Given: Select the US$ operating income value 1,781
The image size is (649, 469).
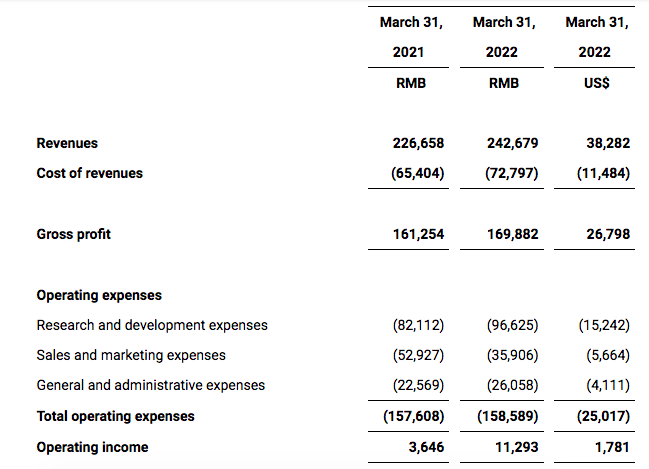Looking at the screenshot, I should pos(612,447).
